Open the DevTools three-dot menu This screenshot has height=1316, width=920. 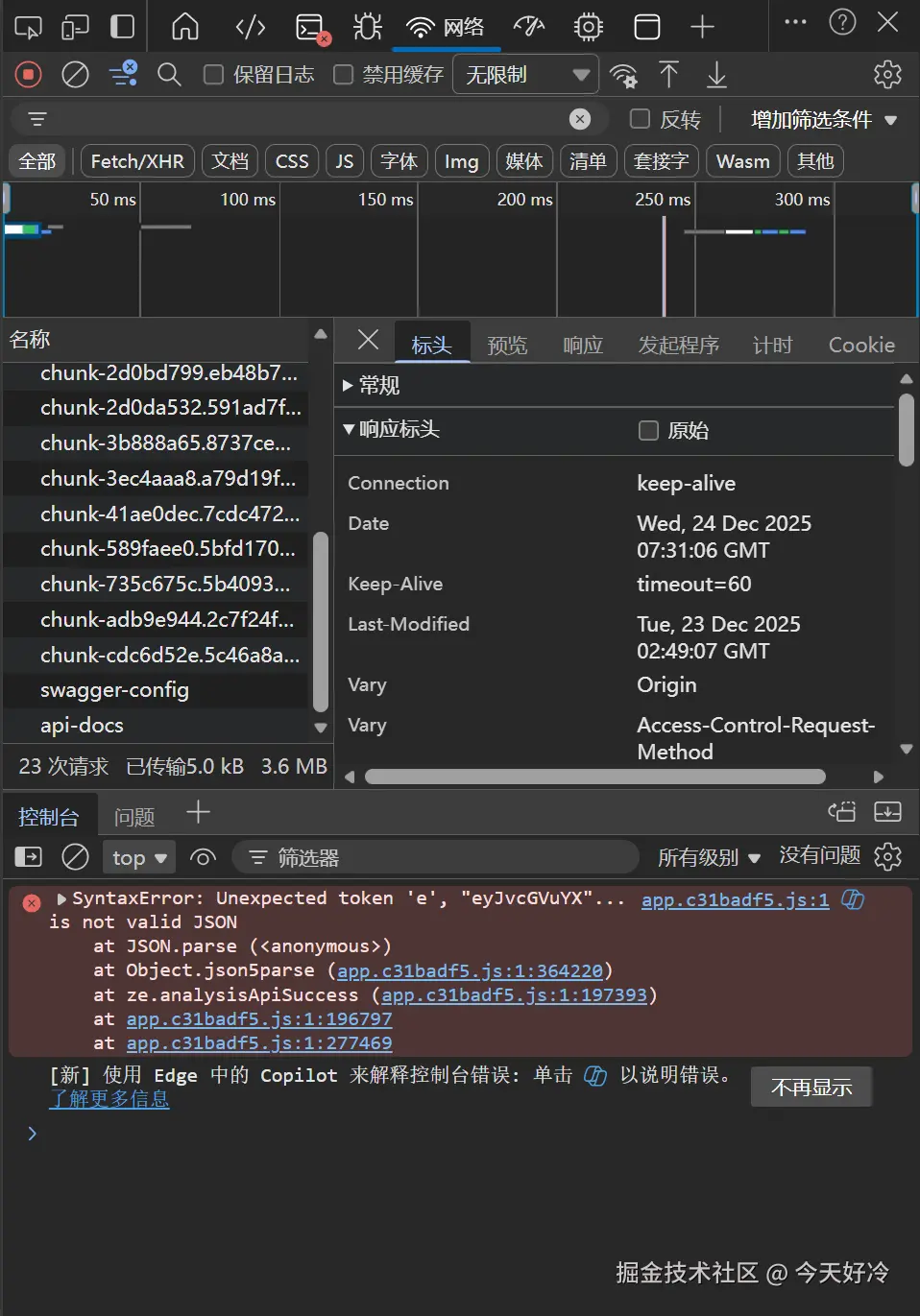click(x=795, y=22)
